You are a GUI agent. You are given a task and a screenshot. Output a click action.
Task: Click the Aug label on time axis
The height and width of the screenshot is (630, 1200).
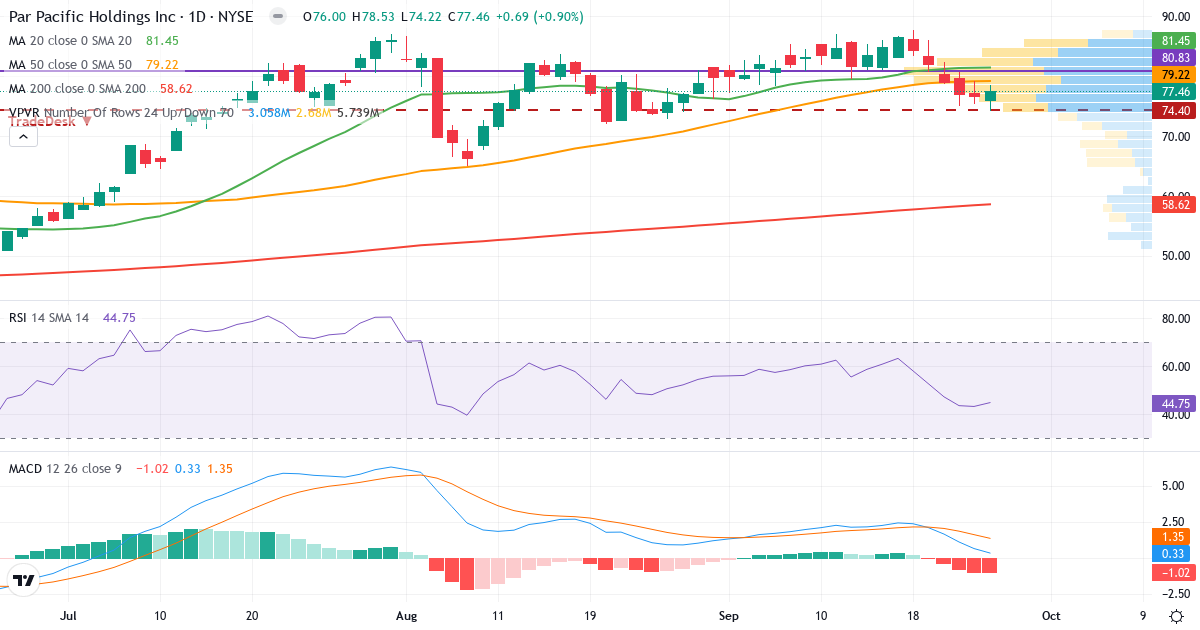coord(406,617)
